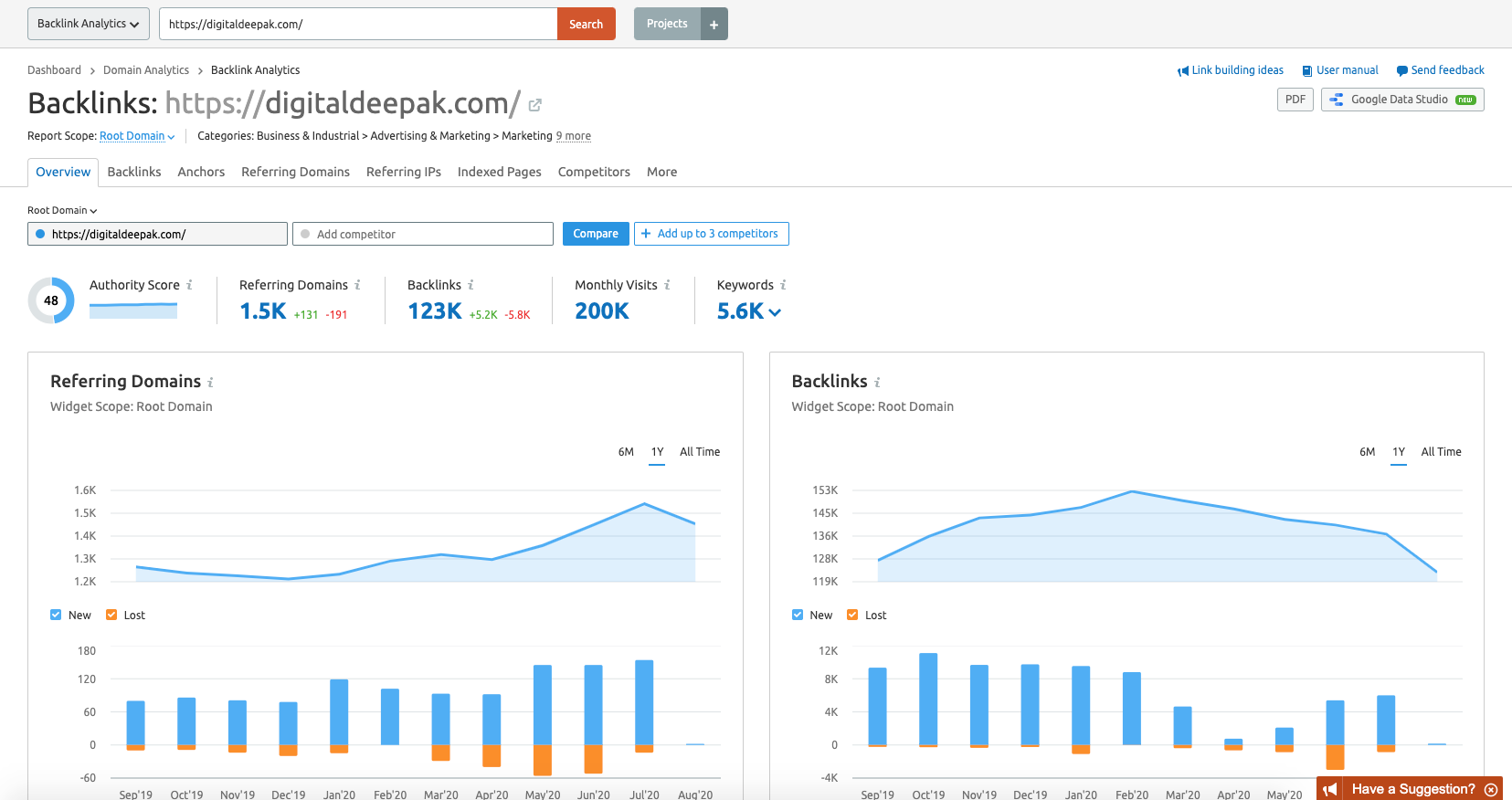This screenshot has width=1512, height=800.
Task: Switch to the Backlinks tab
Action: click(134, 172)
